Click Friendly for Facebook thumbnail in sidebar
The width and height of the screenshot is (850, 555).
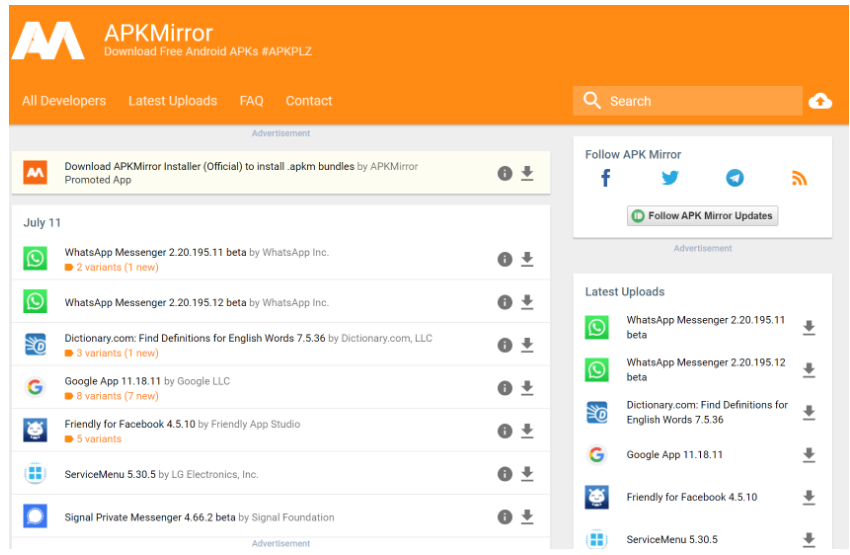point(596,497)
